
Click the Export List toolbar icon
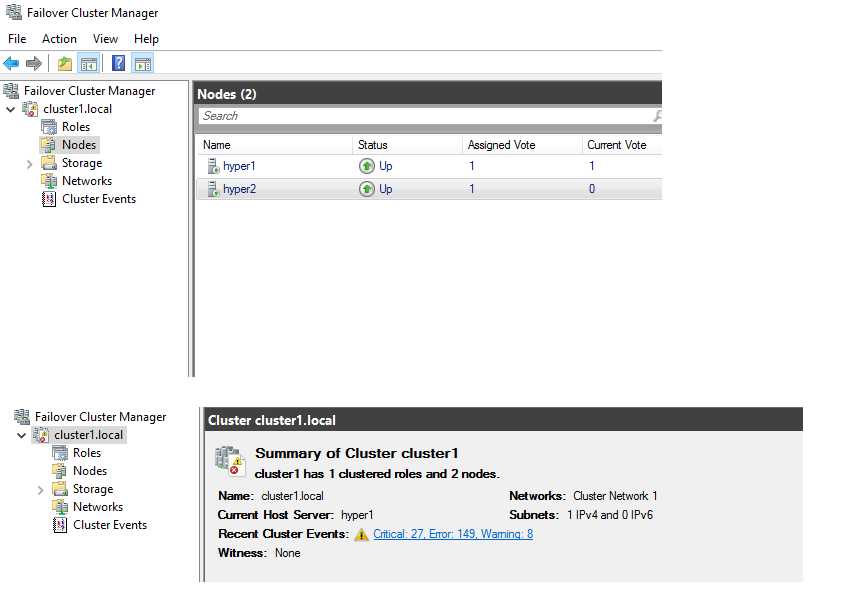[x=64, y=63]
